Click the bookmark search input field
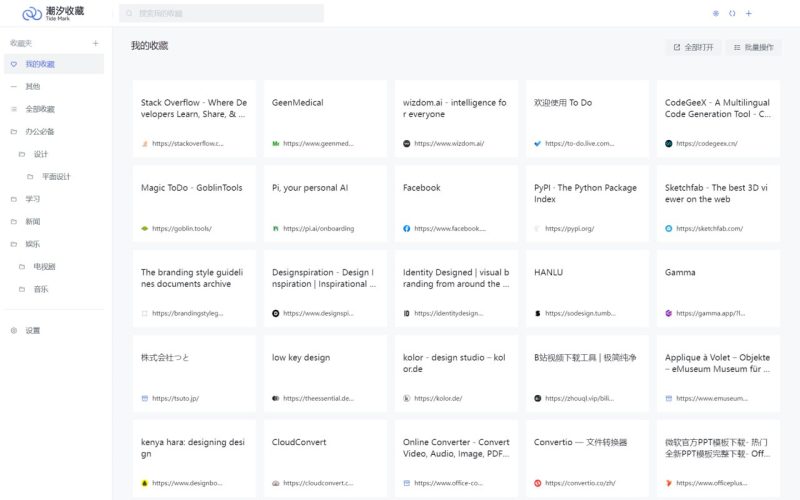The height and width of the screenshot is (500, 800). [x=222, y=13]
